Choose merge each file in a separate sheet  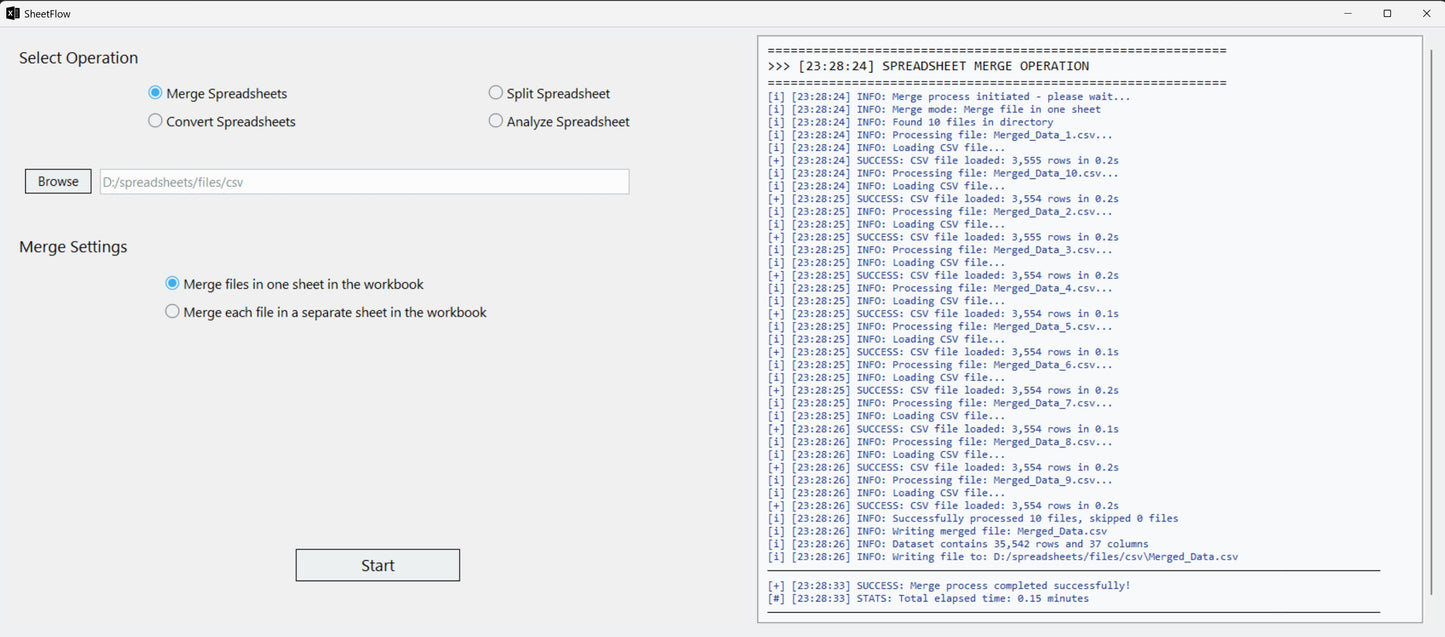(171, 311)
